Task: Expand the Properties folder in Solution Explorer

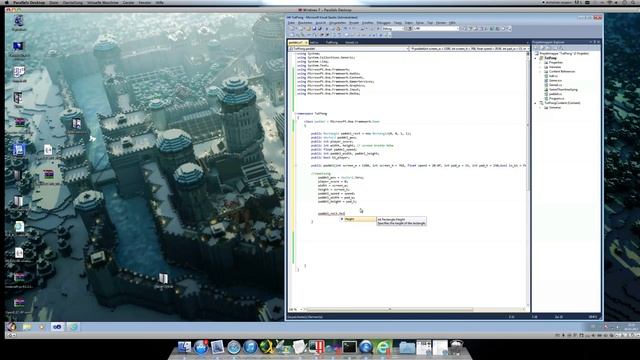Action: pyautogui.click(x=540, y=62)
